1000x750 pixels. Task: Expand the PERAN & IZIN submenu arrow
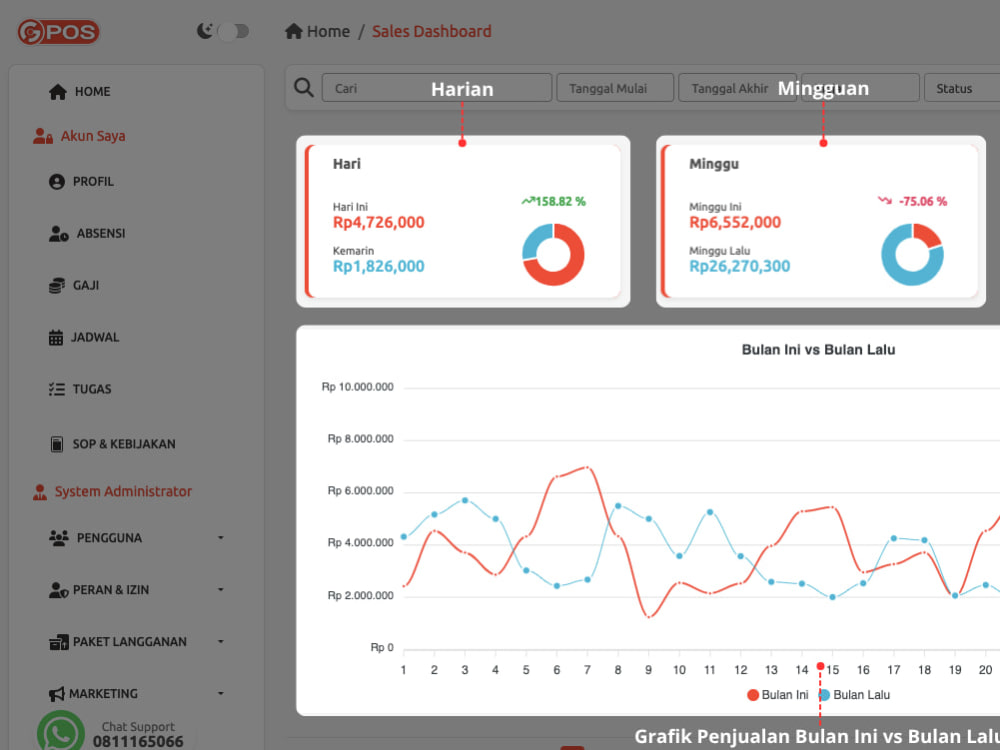click(221, 589)
